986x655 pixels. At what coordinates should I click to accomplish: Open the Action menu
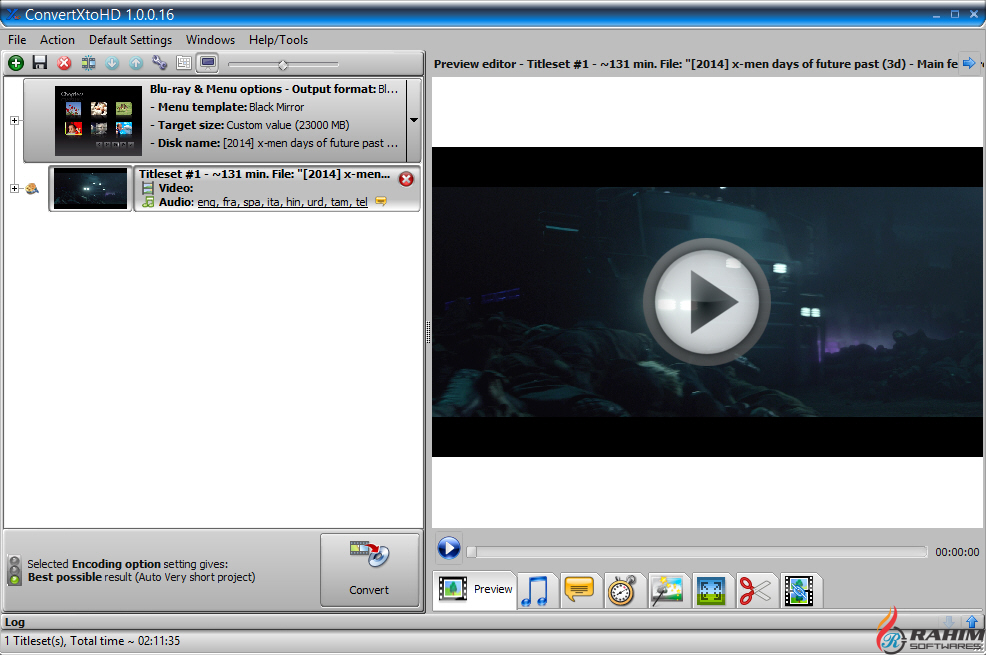(57, 40)
